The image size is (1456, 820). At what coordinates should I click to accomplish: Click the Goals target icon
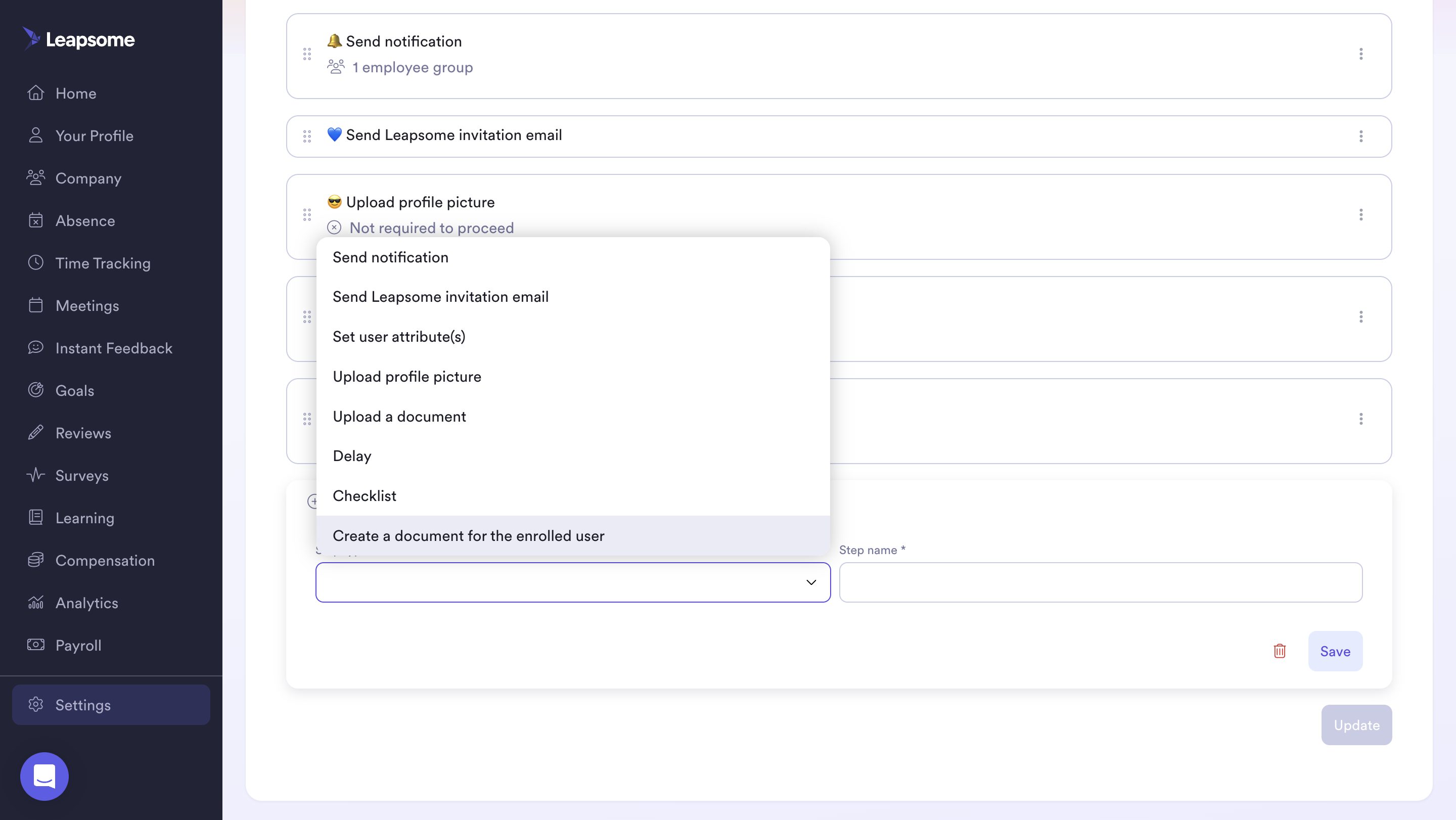point(35,390)
